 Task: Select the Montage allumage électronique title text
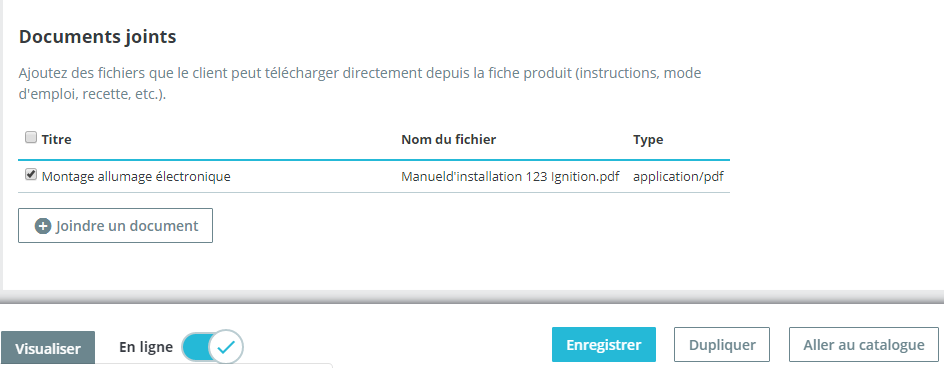(136, 177)
